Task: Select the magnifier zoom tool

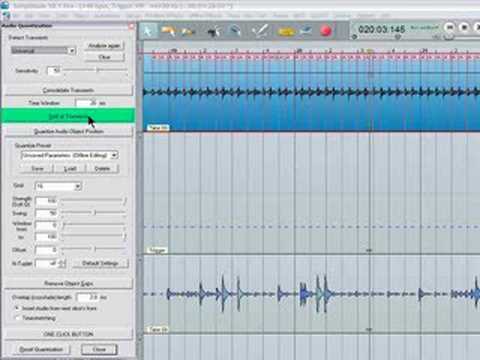Action: tap(236, 31)
